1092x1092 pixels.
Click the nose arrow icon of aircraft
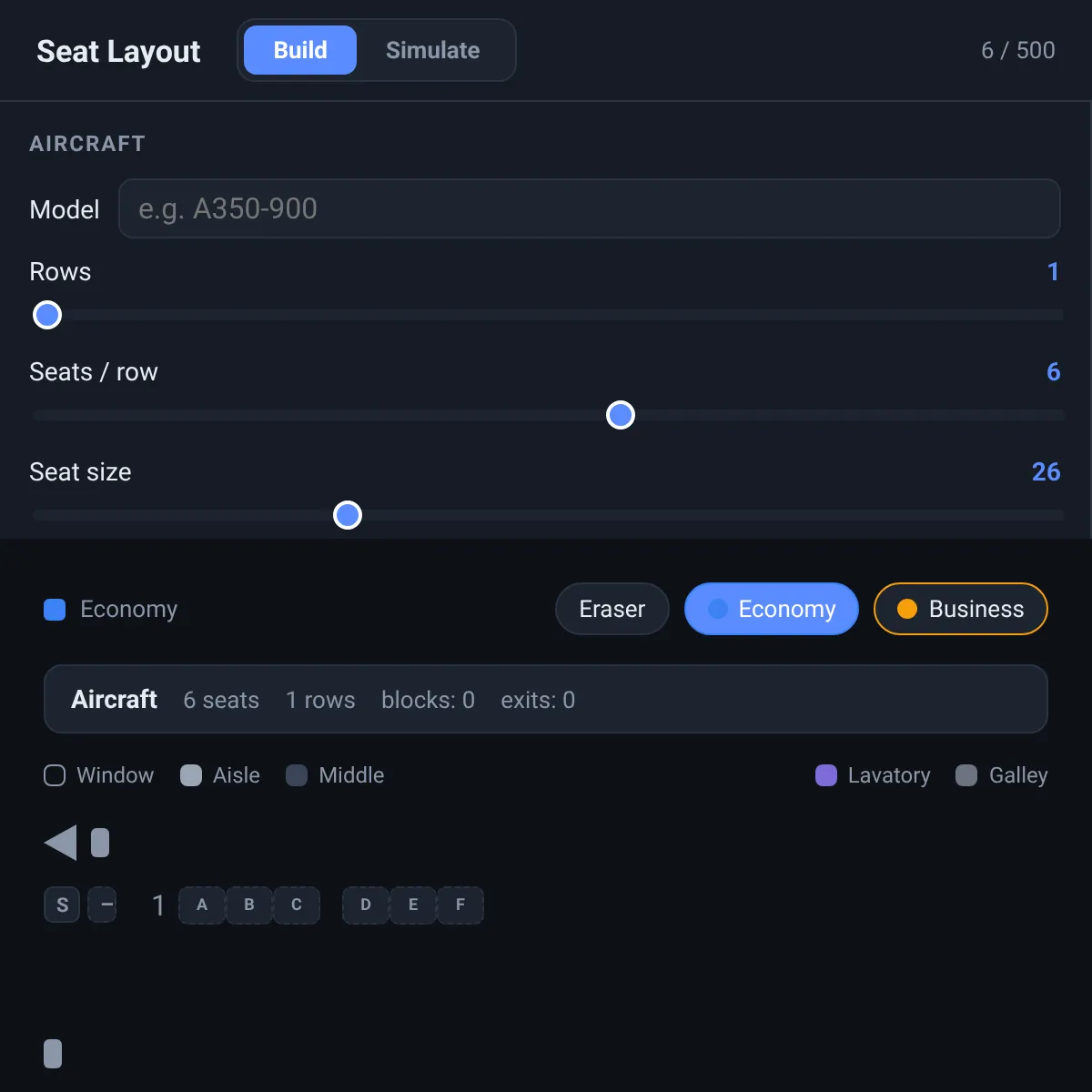pos(61,843)
